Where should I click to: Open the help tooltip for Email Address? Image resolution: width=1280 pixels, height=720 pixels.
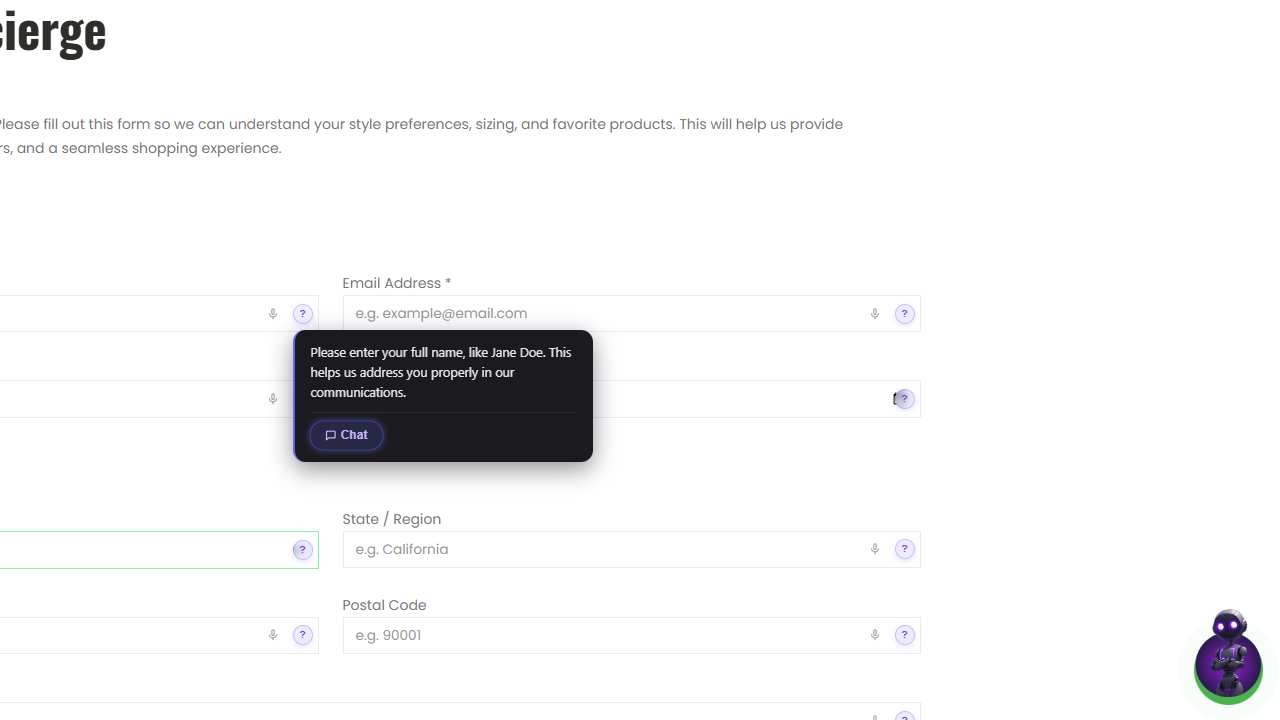(905, 313)
